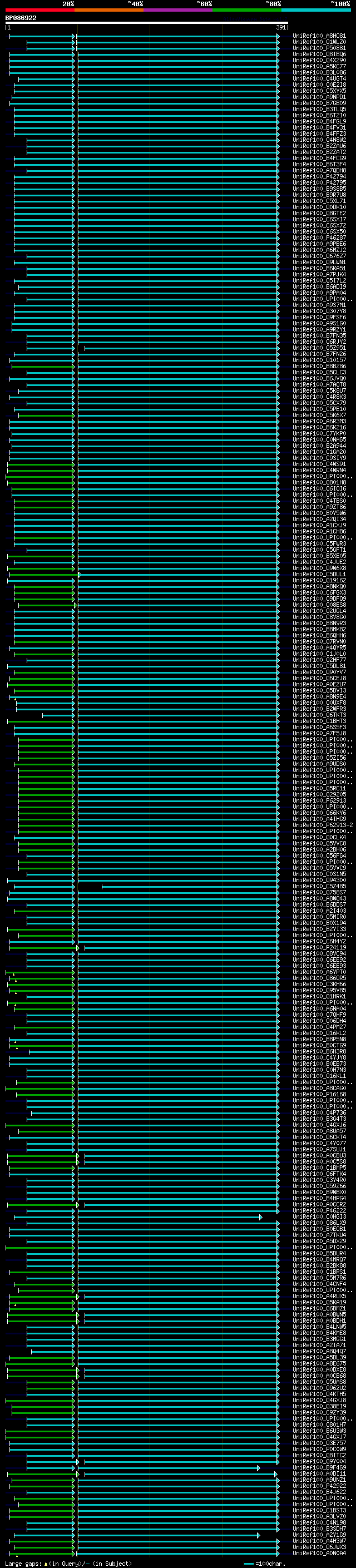Image resolution: width=356 pixels, height=1568 pixels.
Task: Select hit label UniRef100_P62913-2
Action: tap(323, 825)
